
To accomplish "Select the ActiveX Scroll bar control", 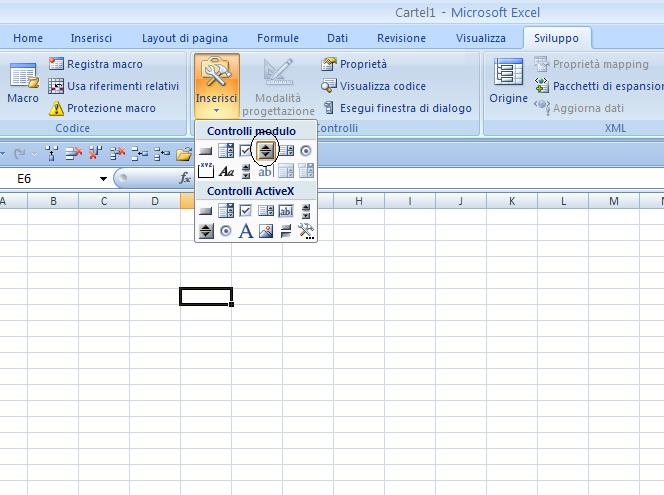I will tap(306, 211).
